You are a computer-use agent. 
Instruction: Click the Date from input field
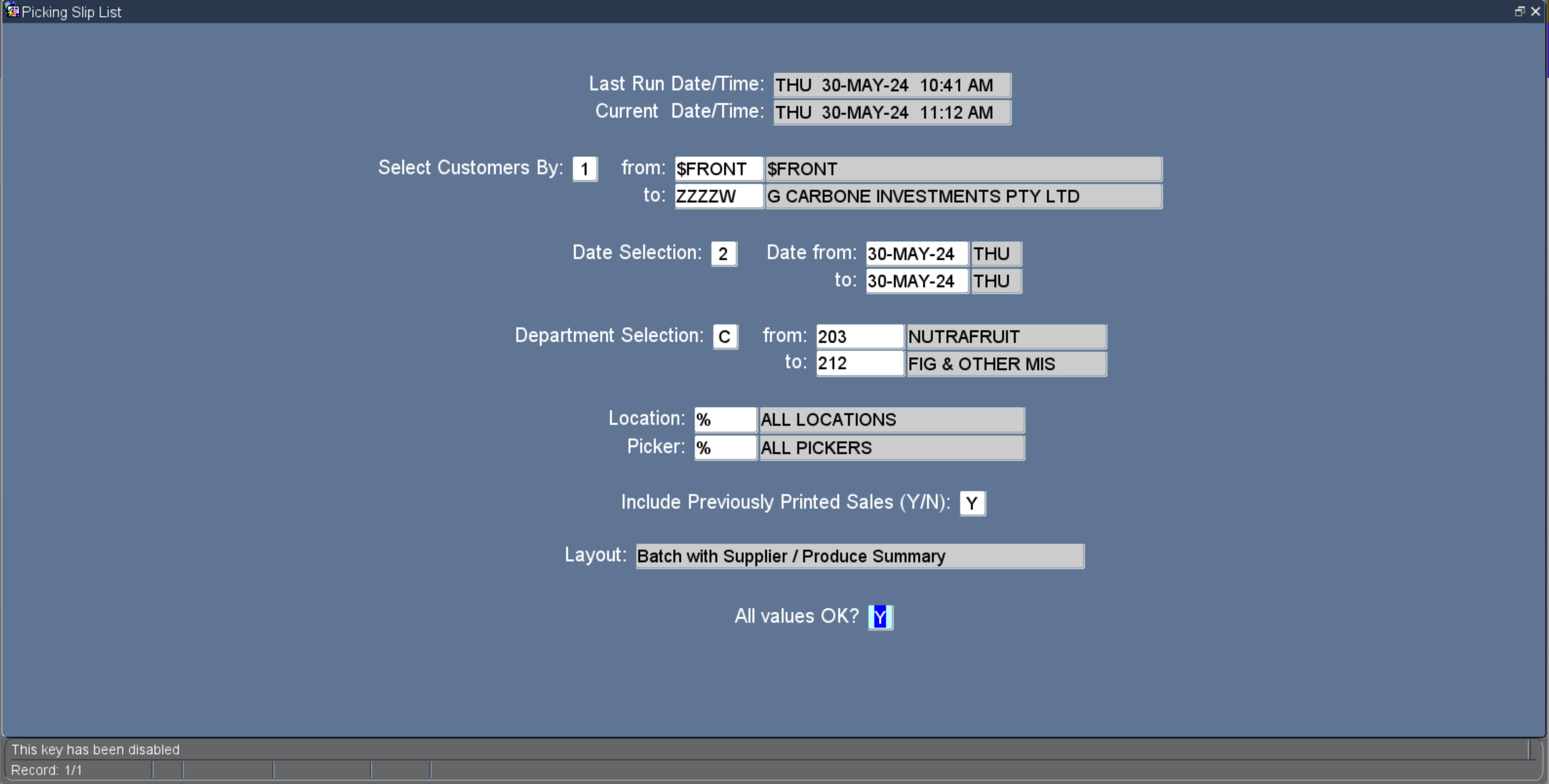tap(916, 254)
